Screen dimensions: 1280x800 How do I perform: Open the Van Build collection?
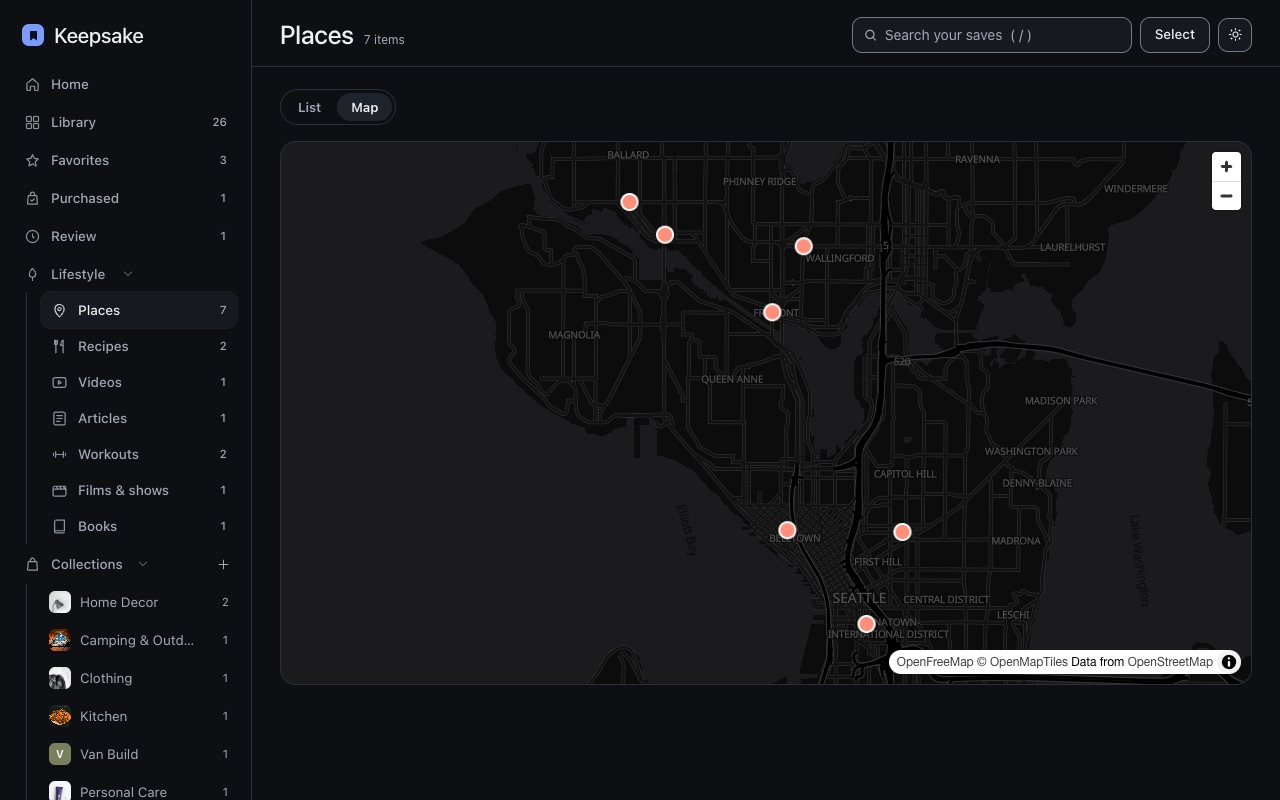pyautogui.click(x=139, y=755)
